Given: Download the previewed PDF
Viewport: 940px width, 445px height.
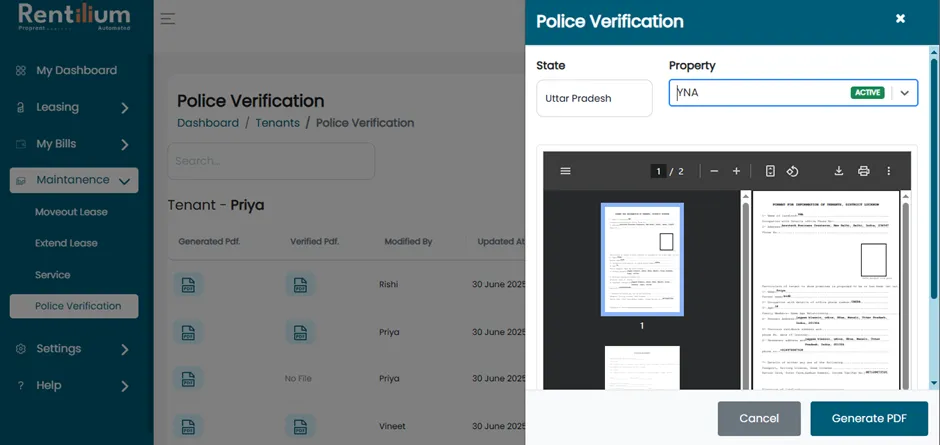Looking at the screenshot, I should point(839,171).
